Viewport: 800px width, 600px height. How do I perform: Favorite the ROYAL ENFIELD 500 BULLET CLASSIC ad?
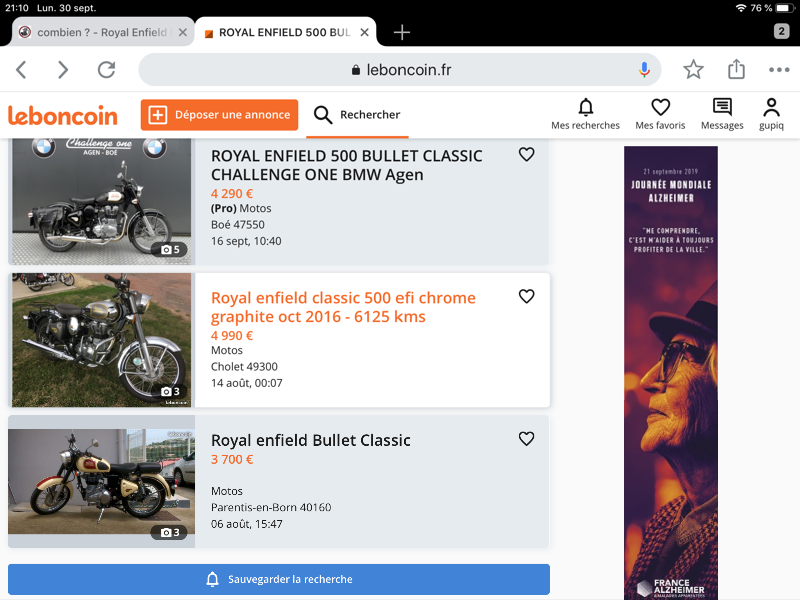pos(527,154)
